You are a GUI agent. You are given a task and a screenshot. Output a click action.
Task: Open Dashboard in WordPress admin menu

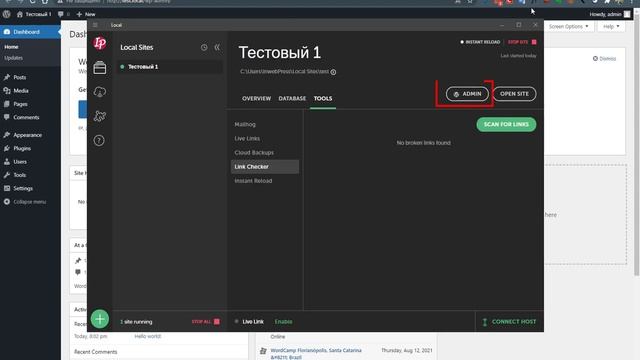(x=30, y=32)
